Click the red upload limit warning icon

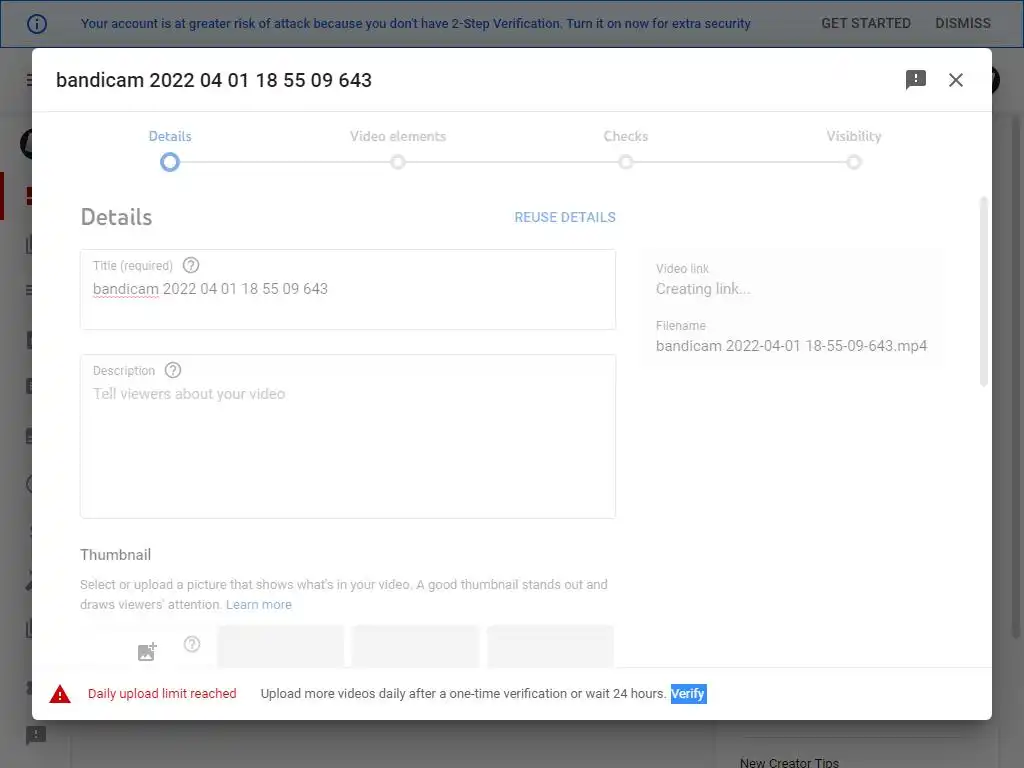(60, 694)
